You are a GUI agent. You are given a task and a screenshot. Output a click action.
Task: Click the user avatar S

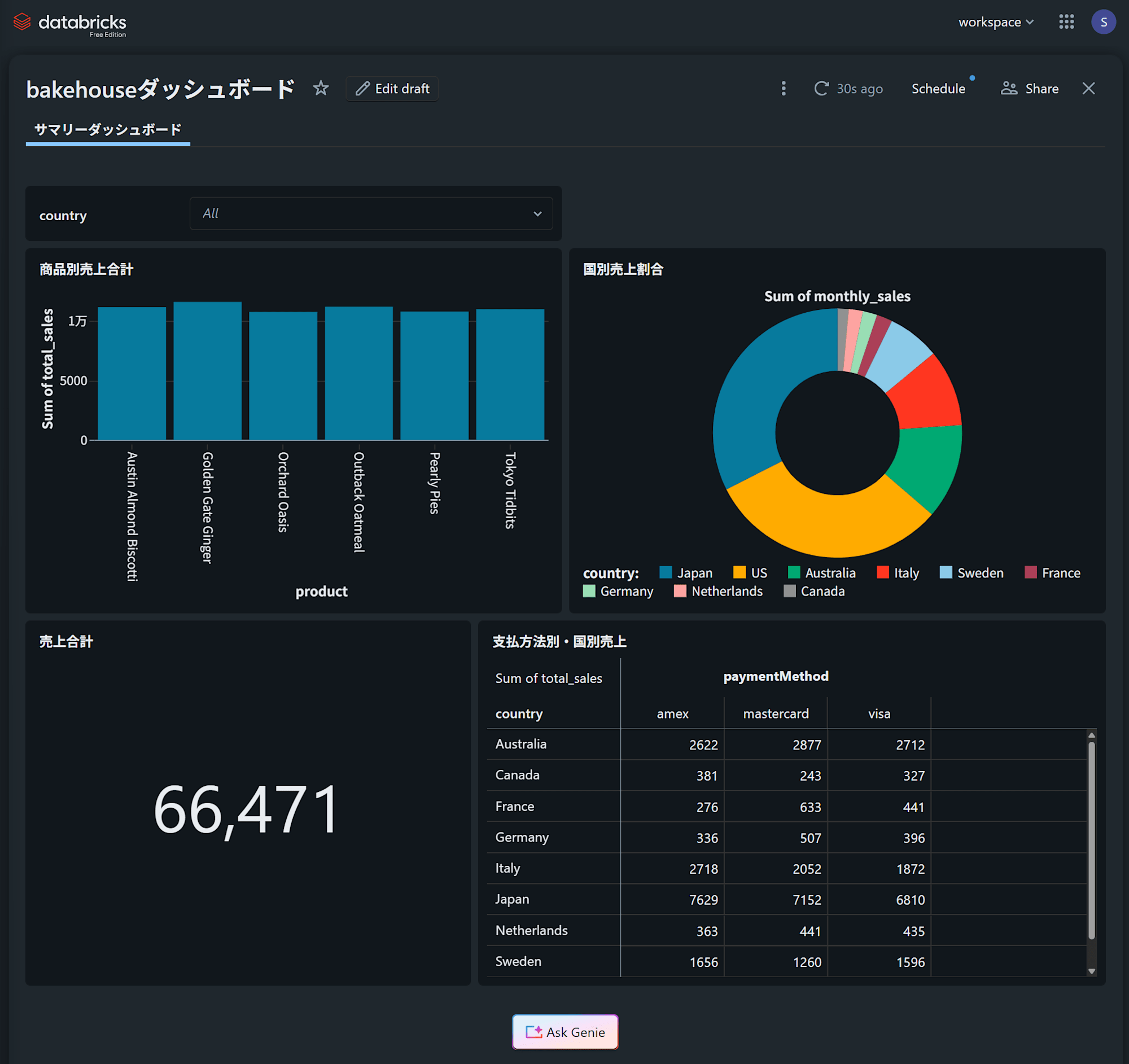[1103, 22]
